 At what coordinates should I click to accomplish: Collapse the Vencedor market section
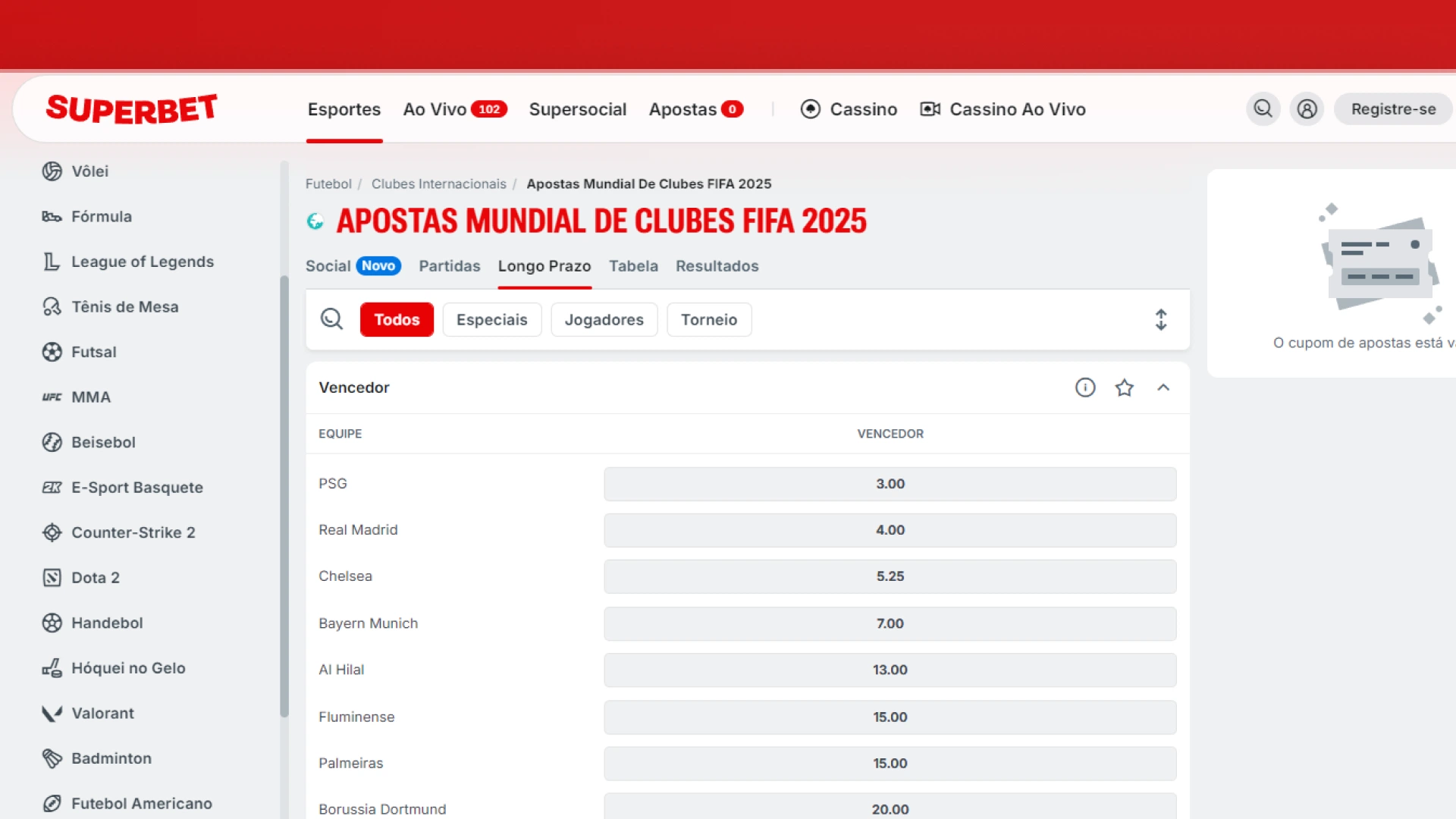pos(1163,388)
